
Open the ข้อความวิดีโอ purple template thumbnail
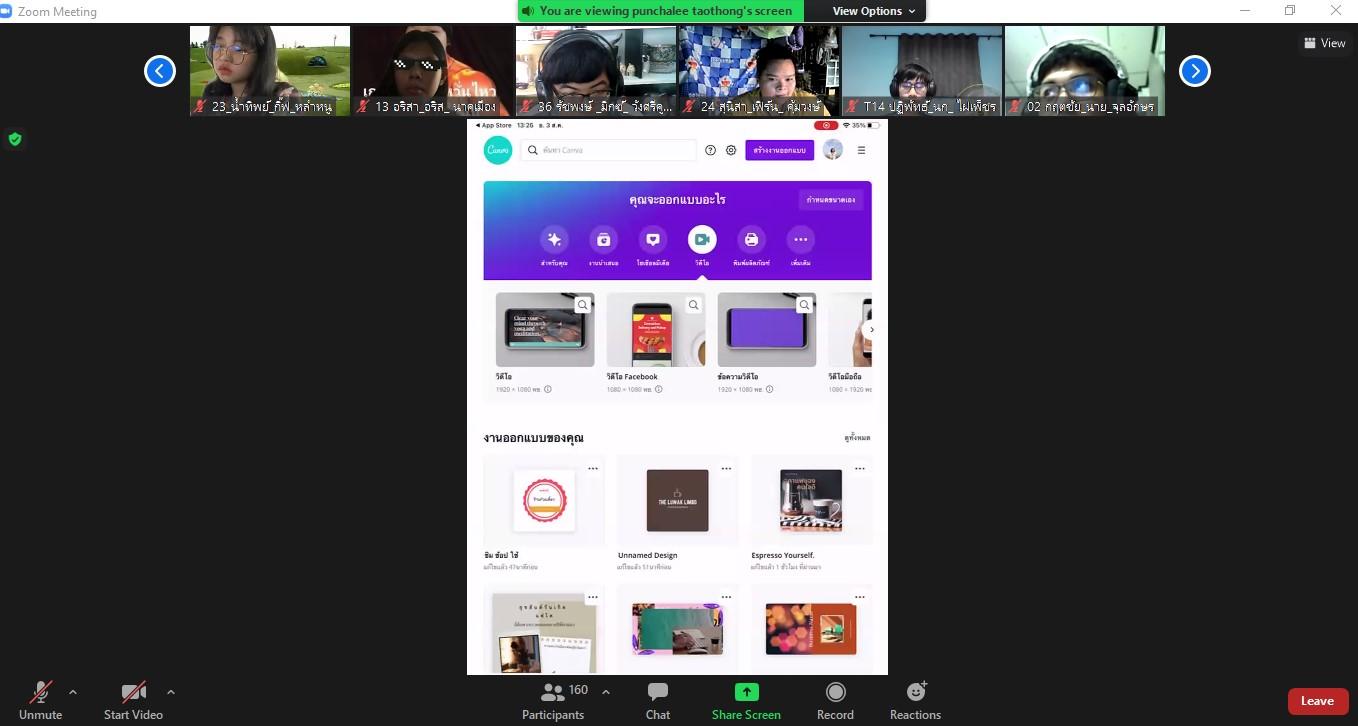767,330
